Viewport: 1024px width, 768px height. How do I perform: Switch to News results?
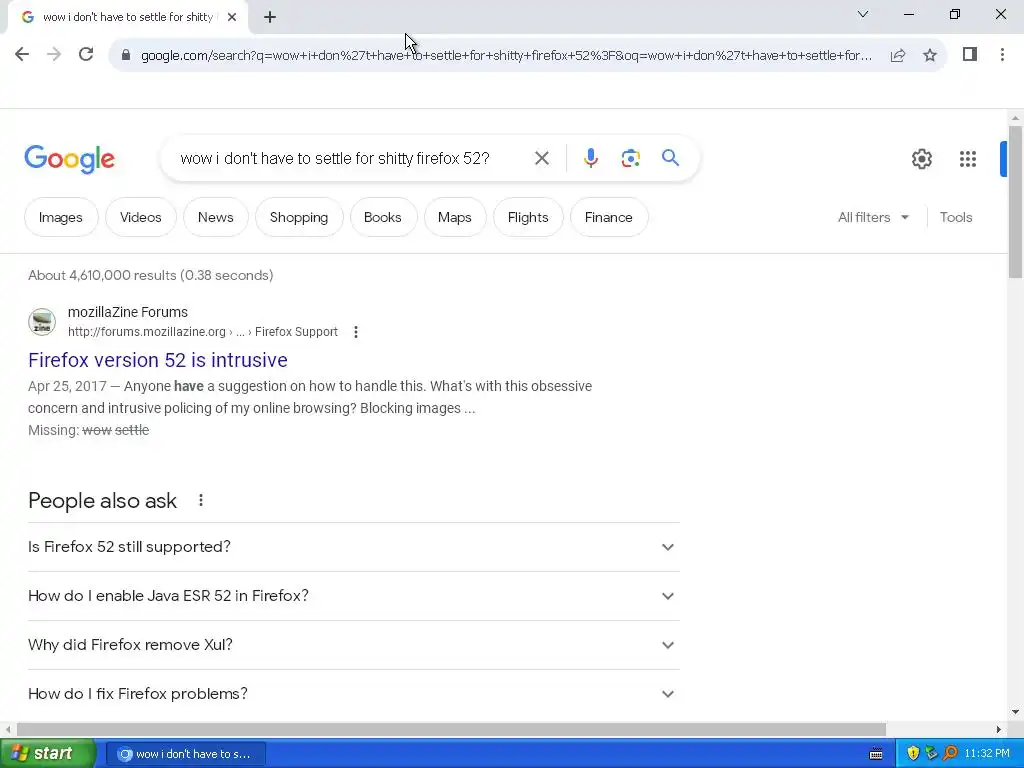[216, 217]
